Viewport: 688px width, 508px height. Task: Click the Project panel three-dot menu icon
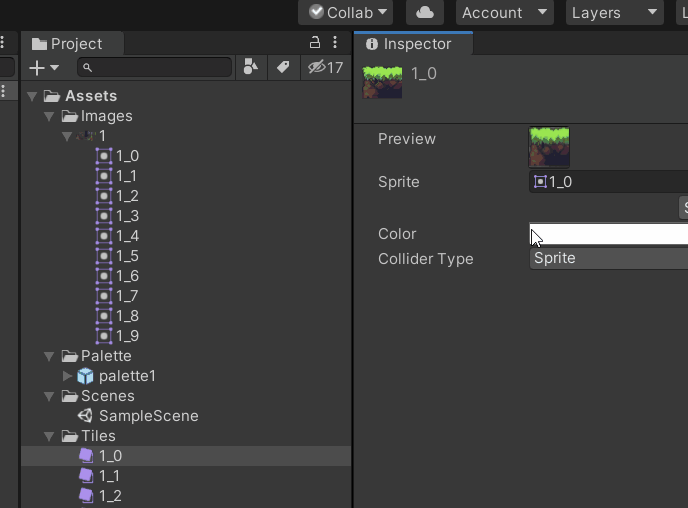click(335, 43)
